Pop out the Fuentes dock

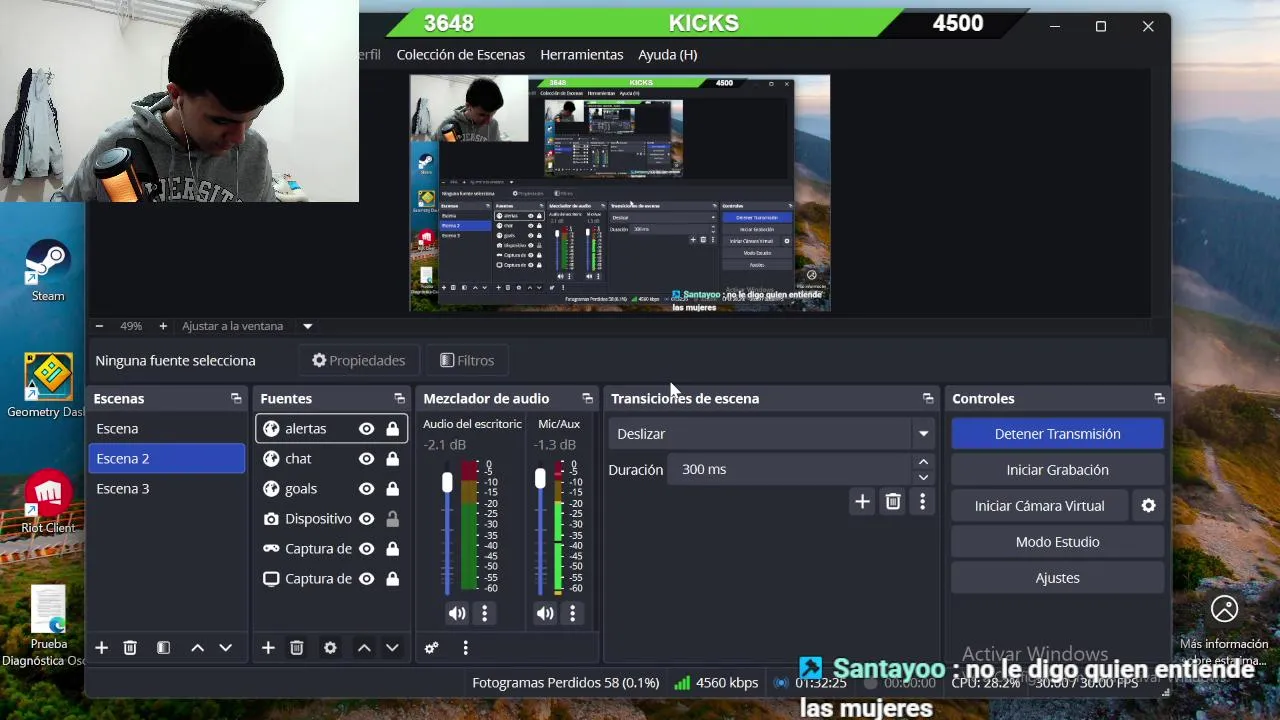[399, 398]
